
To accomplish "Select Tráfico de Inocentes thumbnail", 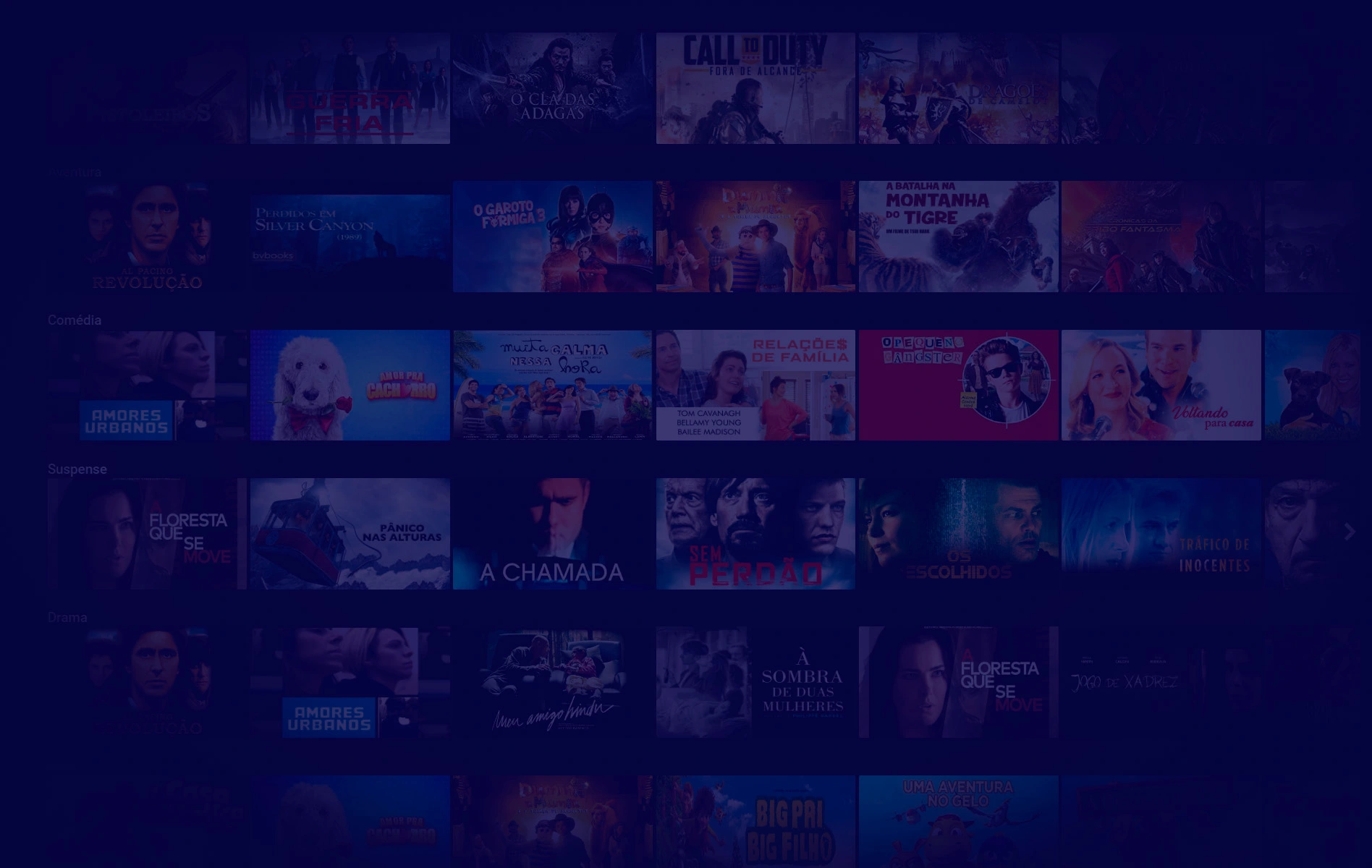I will point(1161,534).
